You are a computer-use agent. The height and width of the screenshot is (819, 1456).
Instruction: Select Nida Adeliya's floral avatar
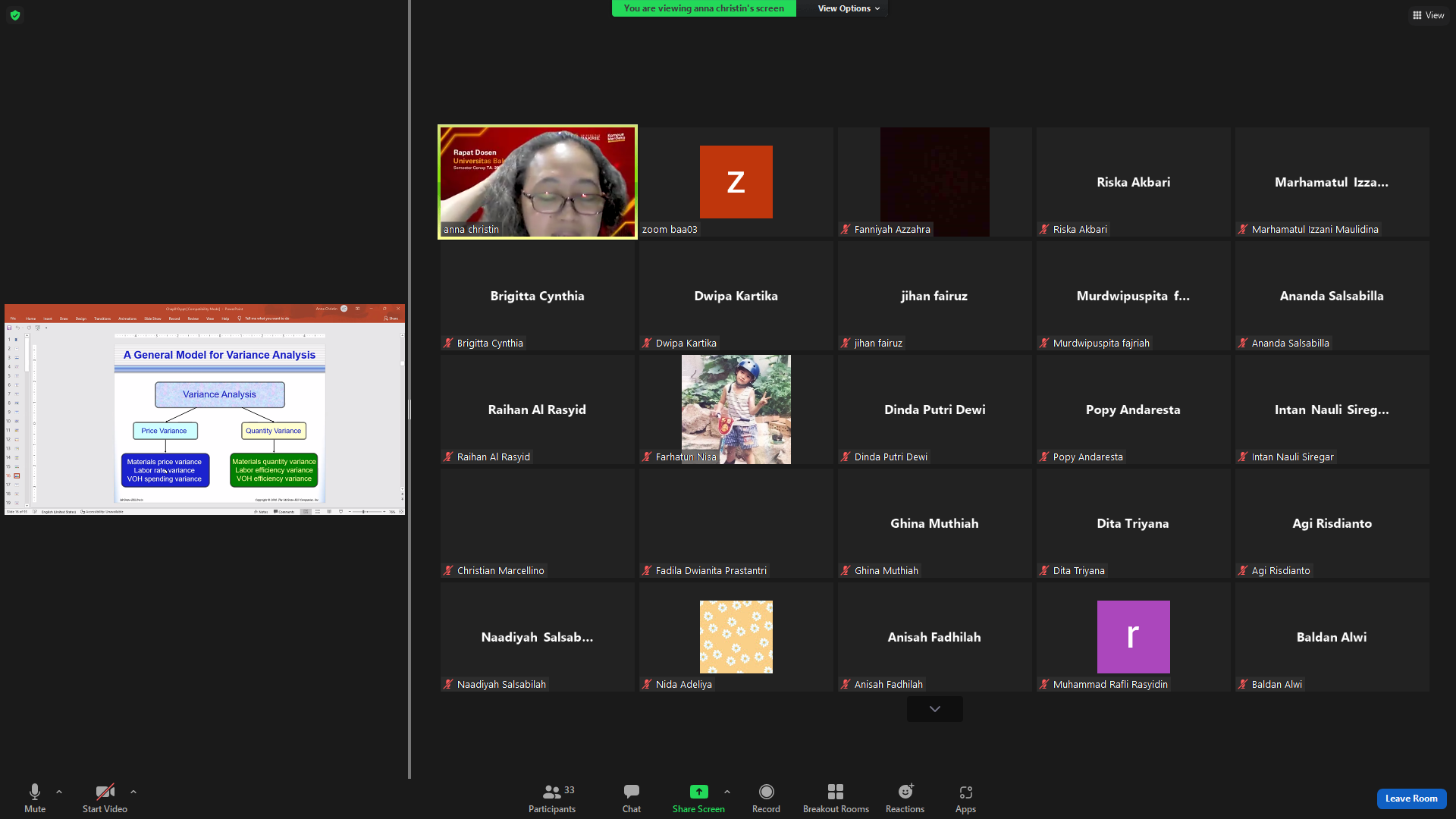(736, 637)
